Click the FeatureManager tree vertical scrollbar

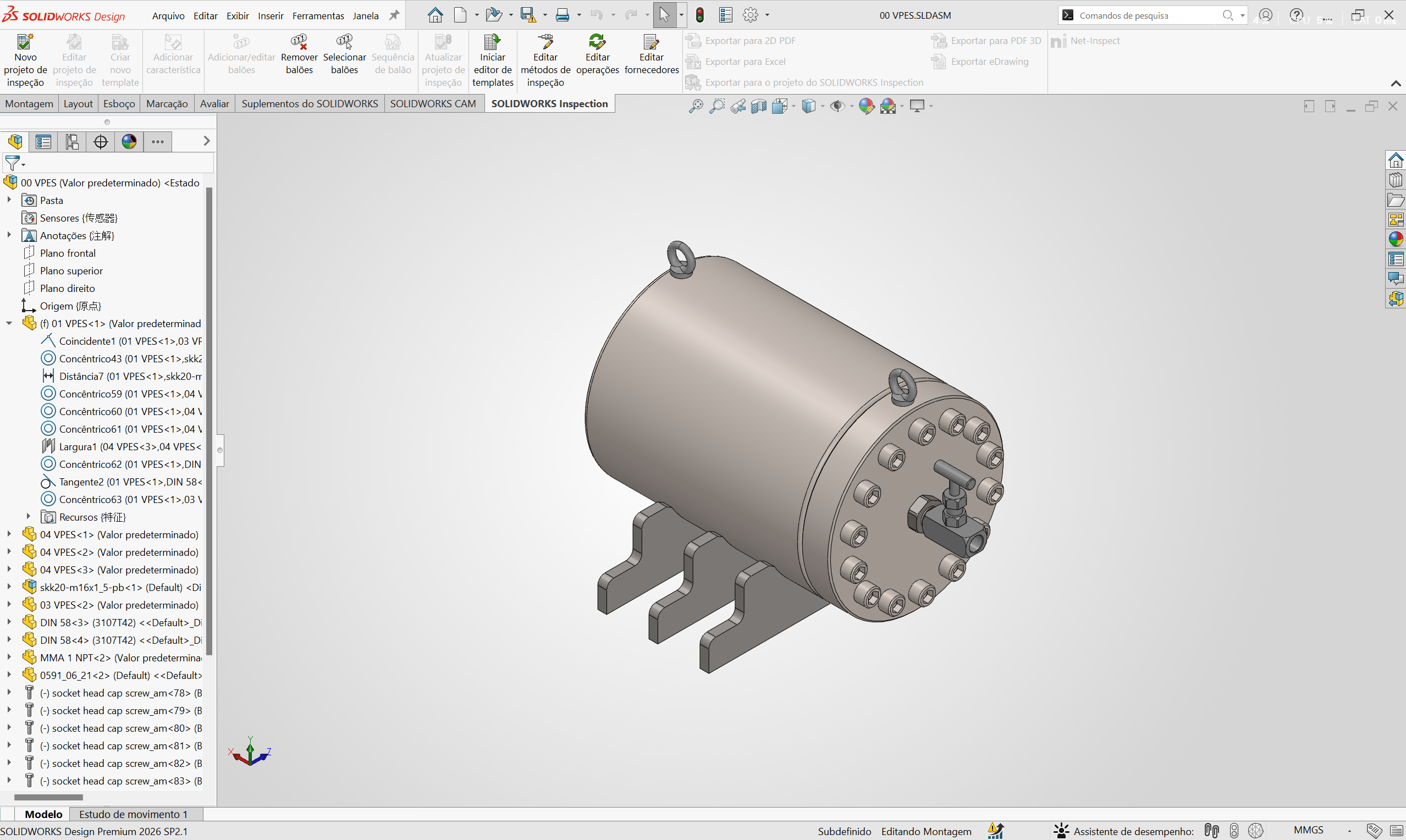209,421
